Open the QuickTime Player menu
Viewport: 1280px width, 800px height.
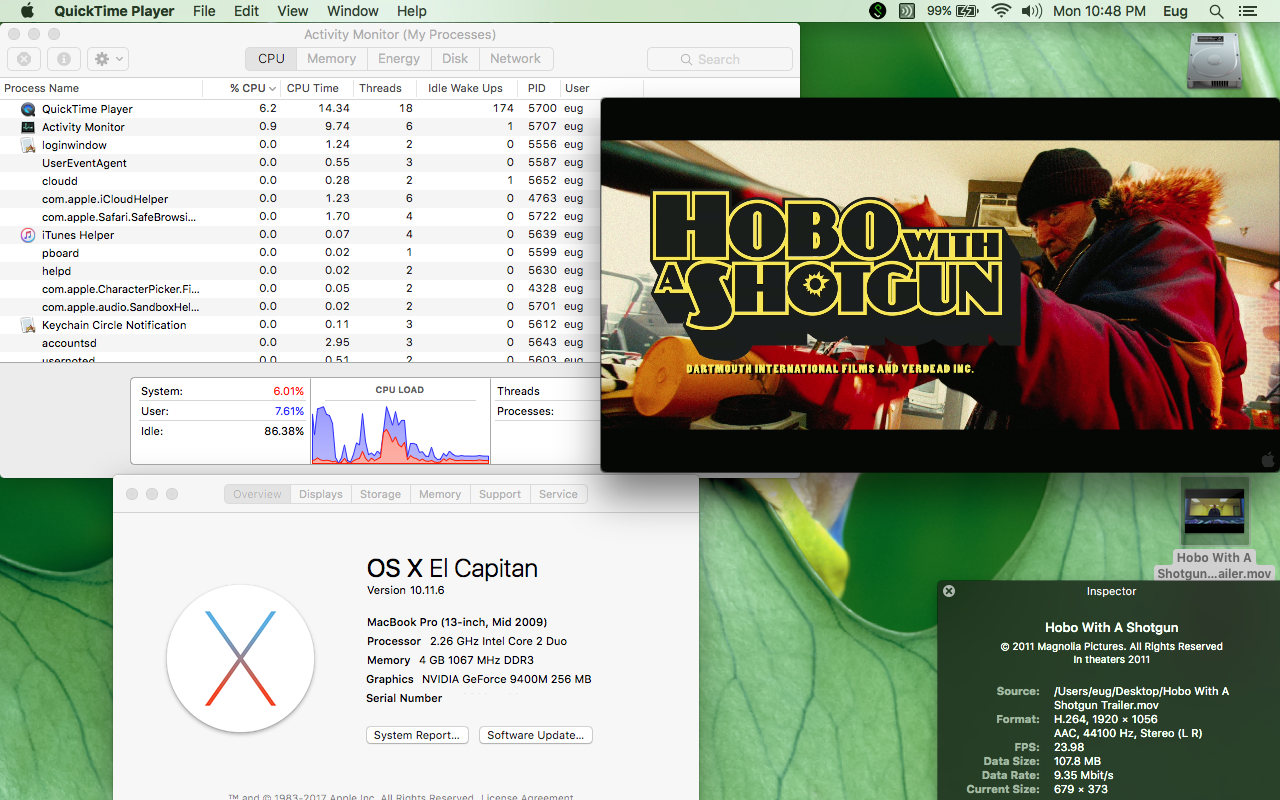(x=114, y=11)
